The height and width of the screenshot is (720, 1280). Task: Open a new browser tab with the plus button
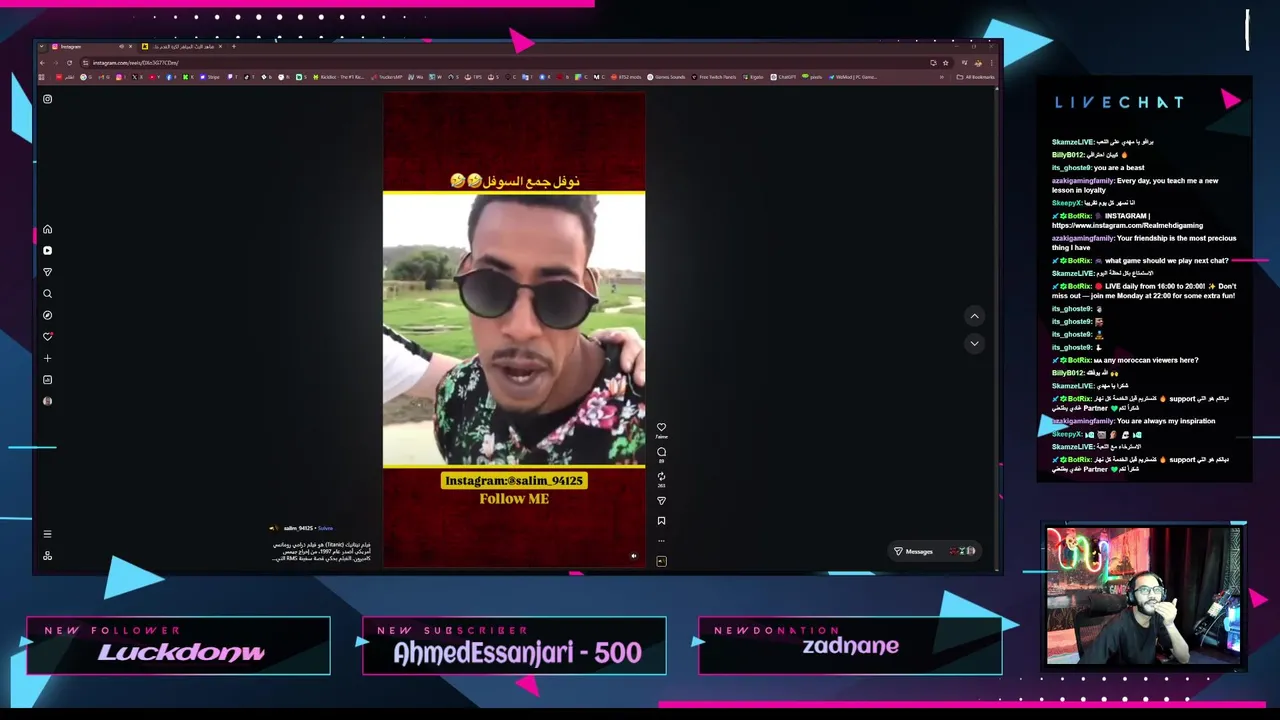coord(234,46)
